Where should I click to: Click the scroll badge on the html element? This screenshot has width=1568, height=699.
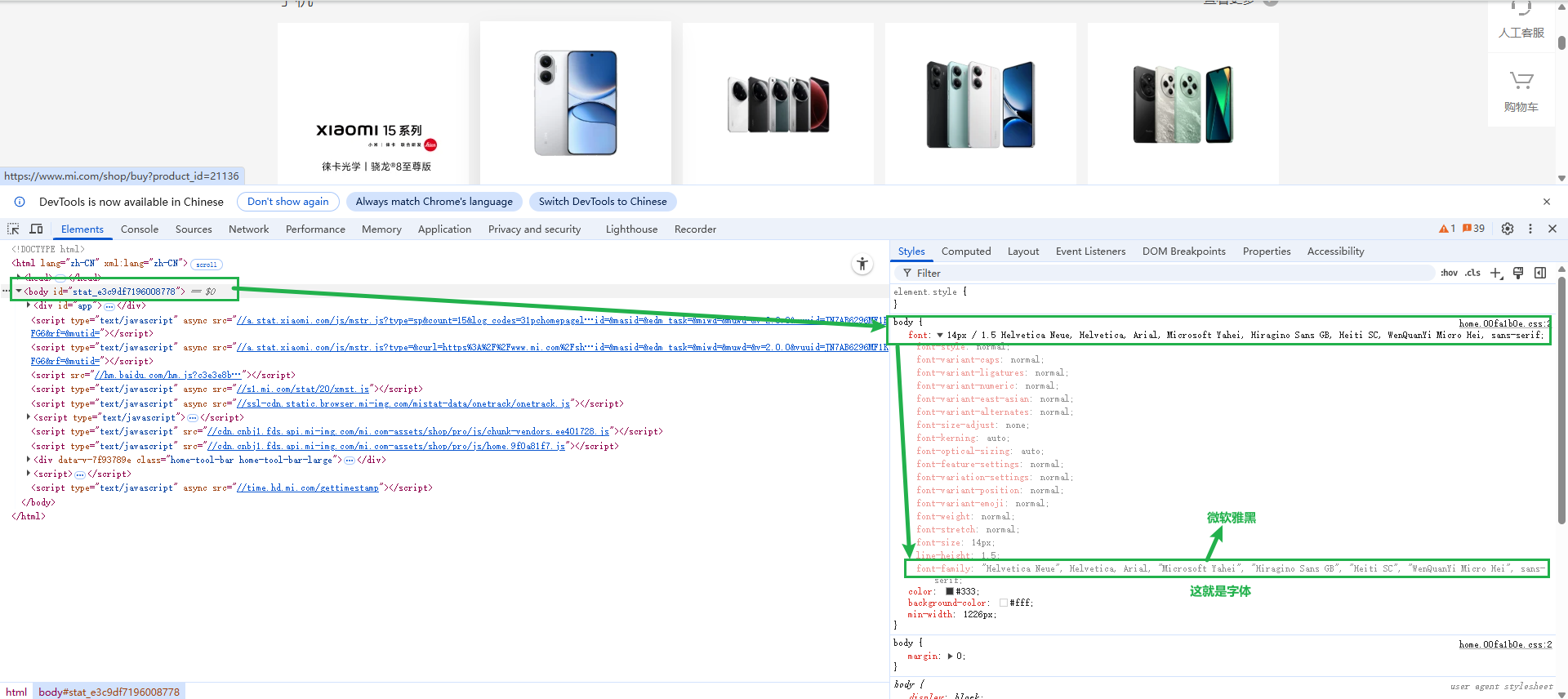(x=207, y=265)
